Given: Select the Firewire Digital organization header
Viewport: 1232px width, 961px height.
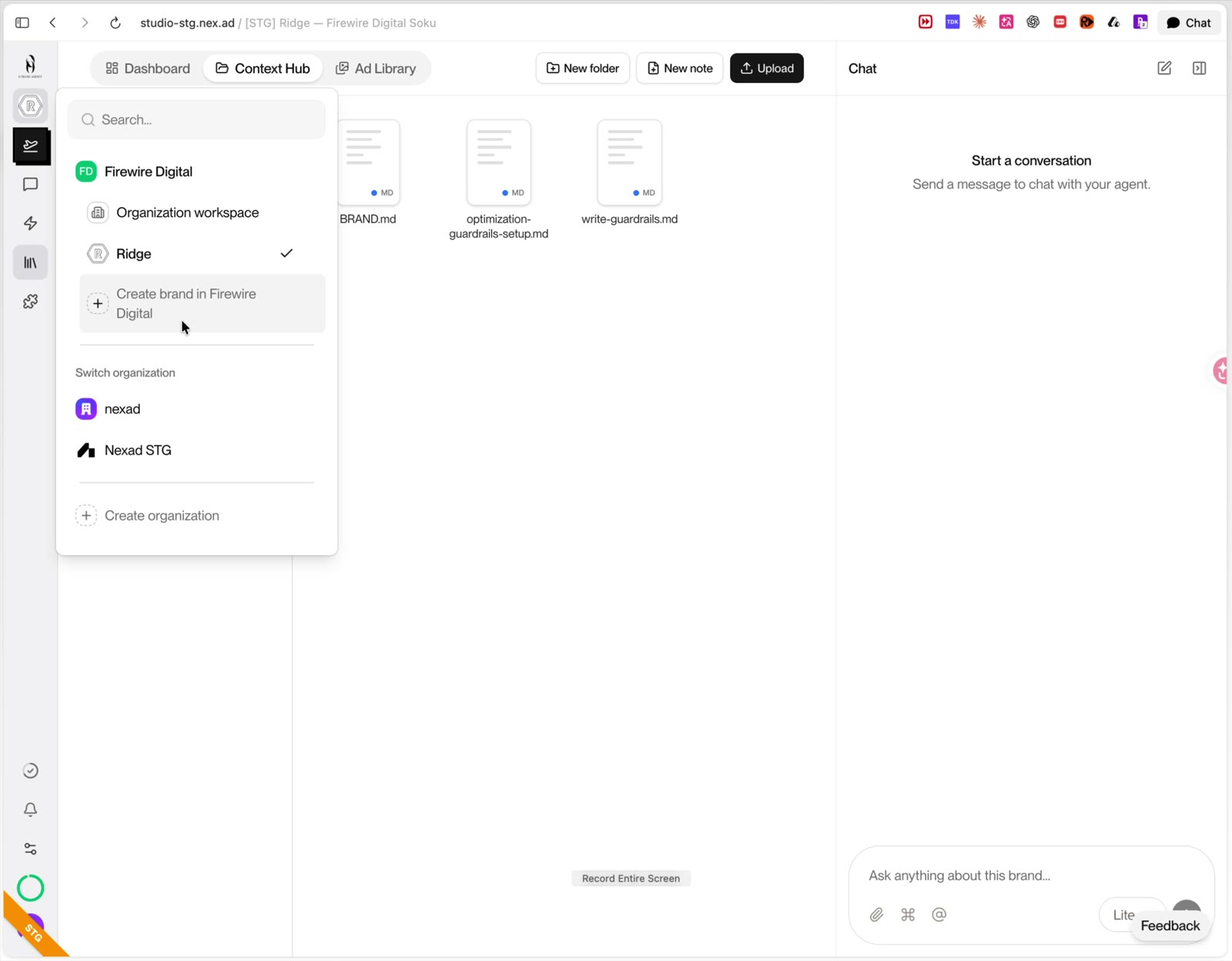Looking at the screenshot, I should (x=196, y=172).
